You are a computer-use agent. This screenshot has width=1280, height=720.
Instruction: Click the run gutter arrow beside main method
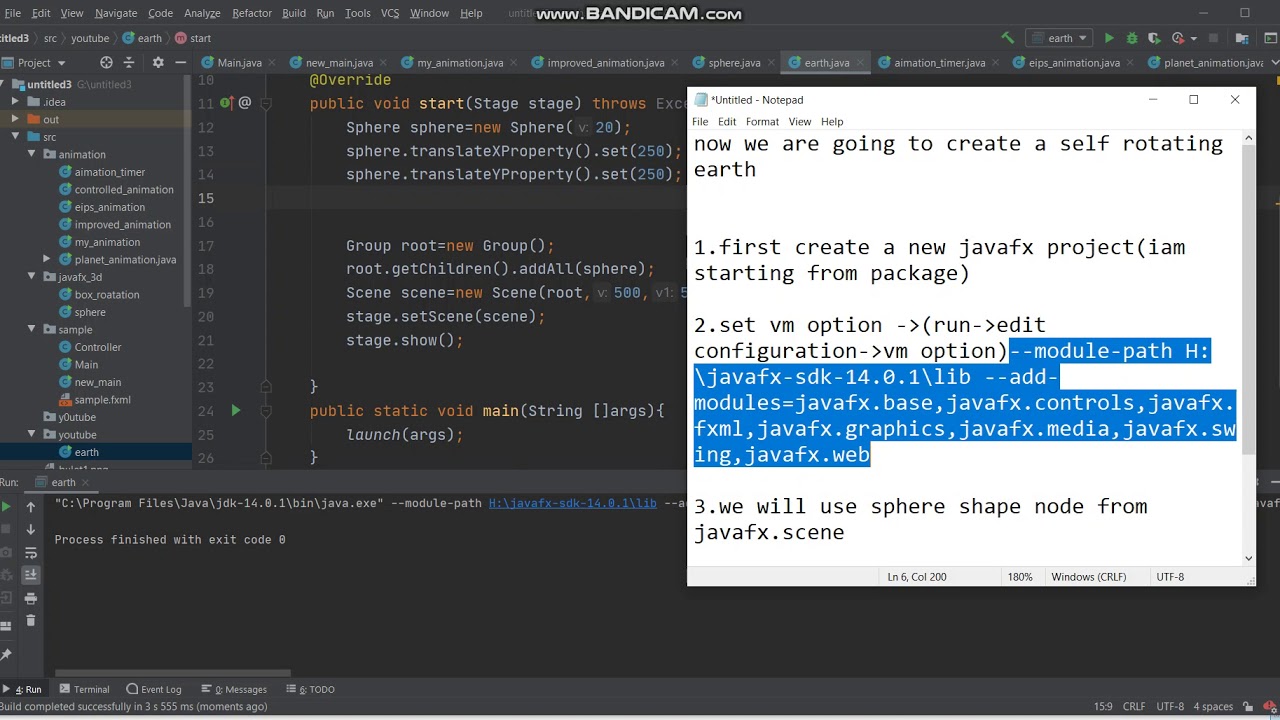[236, 410]
